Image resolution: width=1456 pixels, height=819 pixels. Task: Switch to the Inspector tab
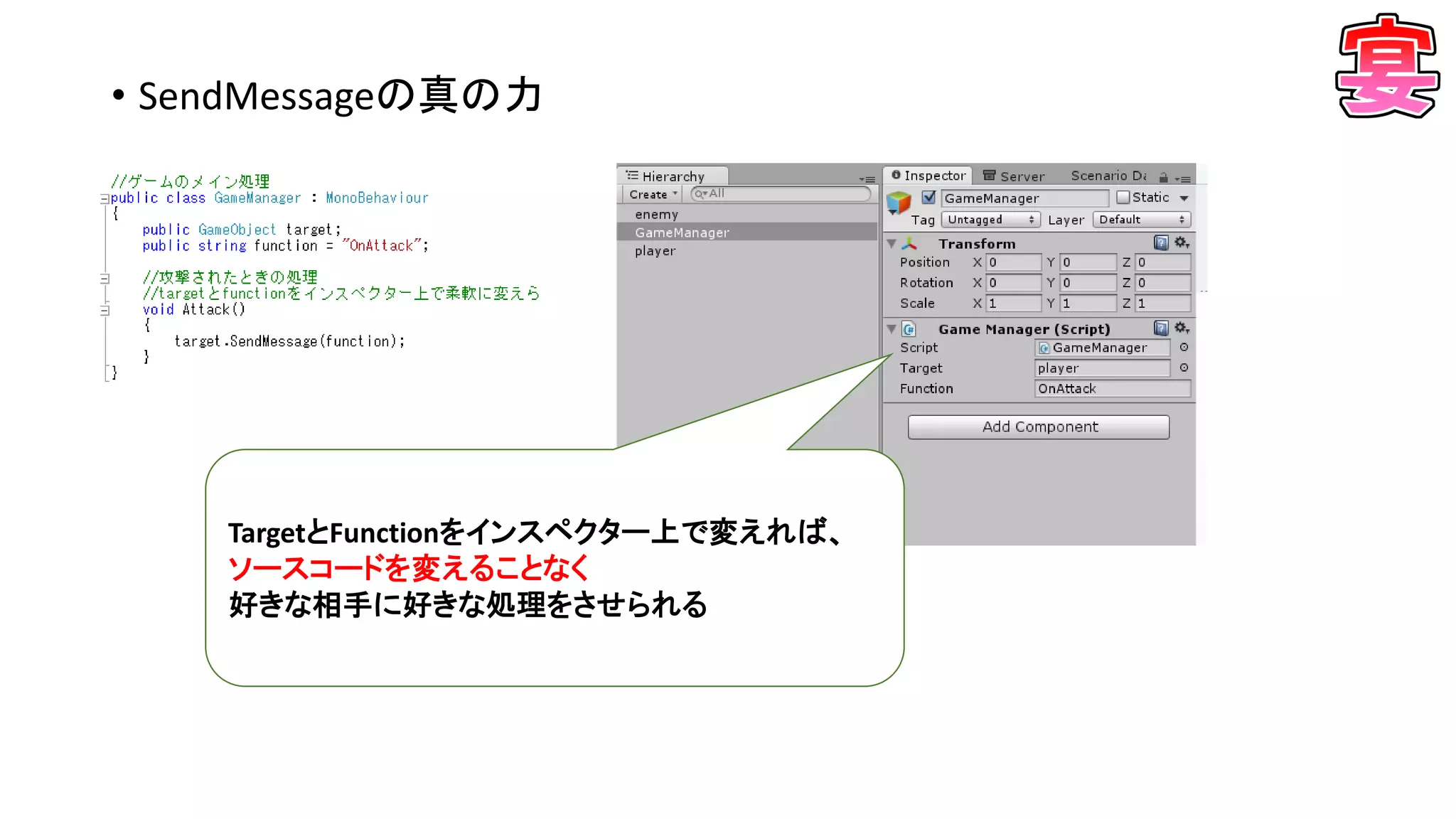[928, 176]
